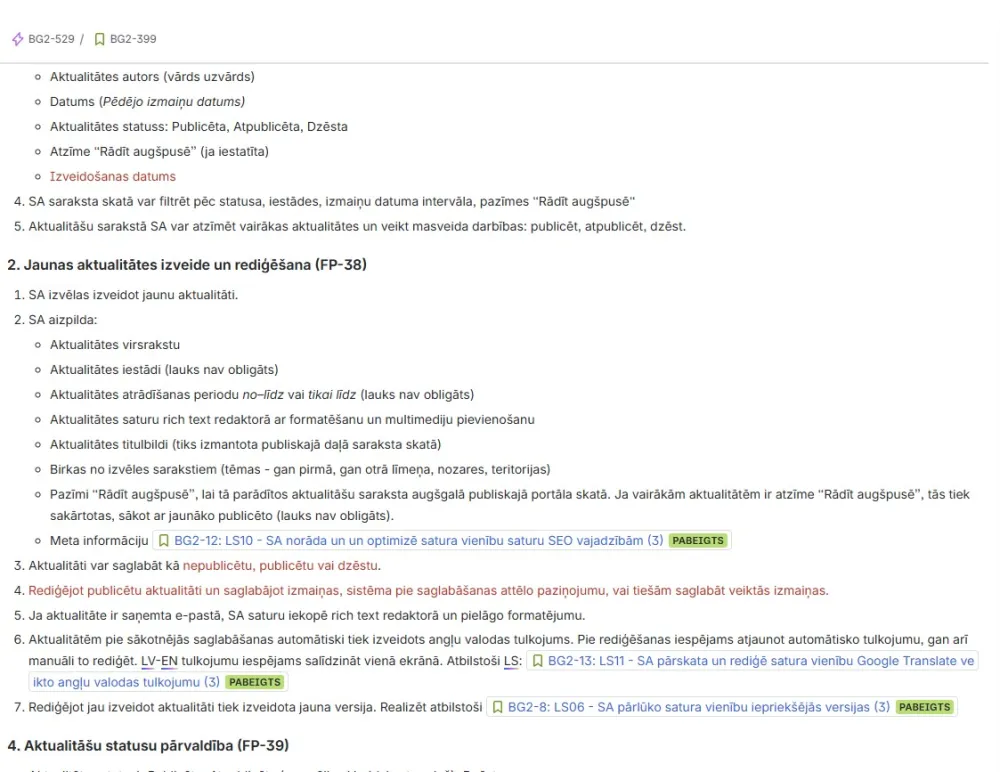Image resolution: width=1000 pixels, height=772 pixels.
Task: Open linked issue BG2-13: LS11
Action: (x=750, y=661)
